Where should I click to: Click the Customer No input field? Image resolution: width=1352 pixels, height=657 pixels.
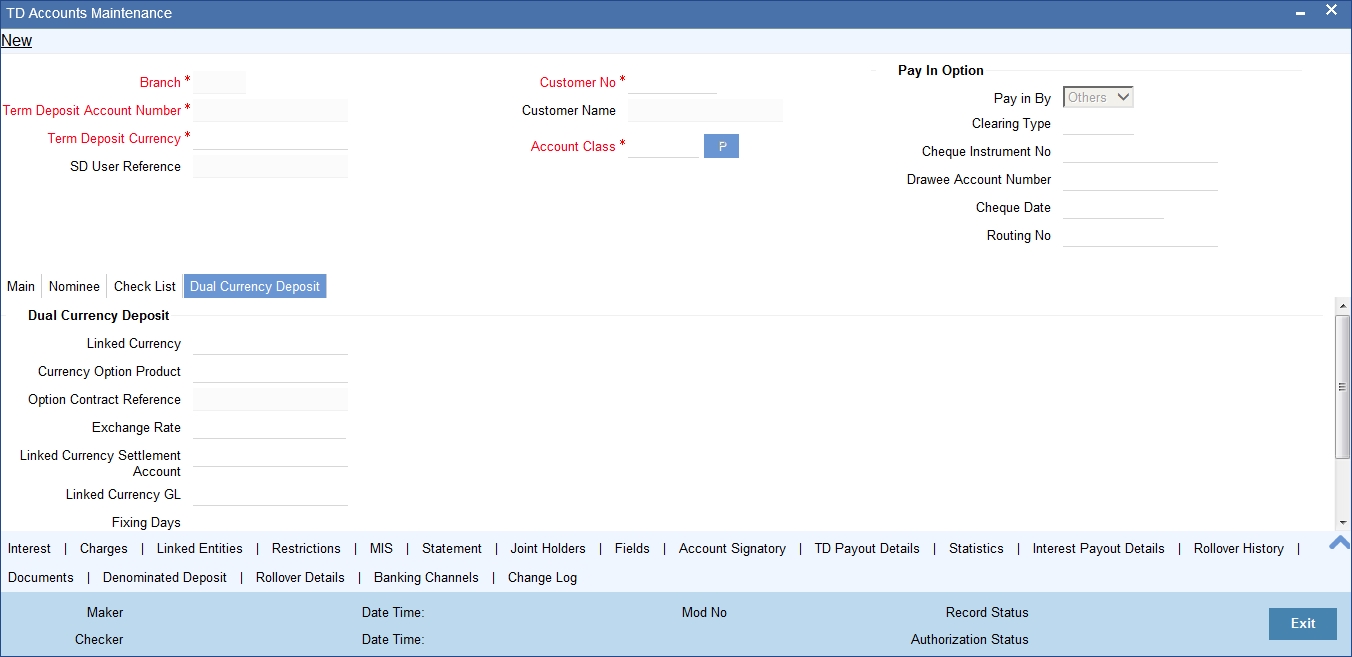point(672,82)
